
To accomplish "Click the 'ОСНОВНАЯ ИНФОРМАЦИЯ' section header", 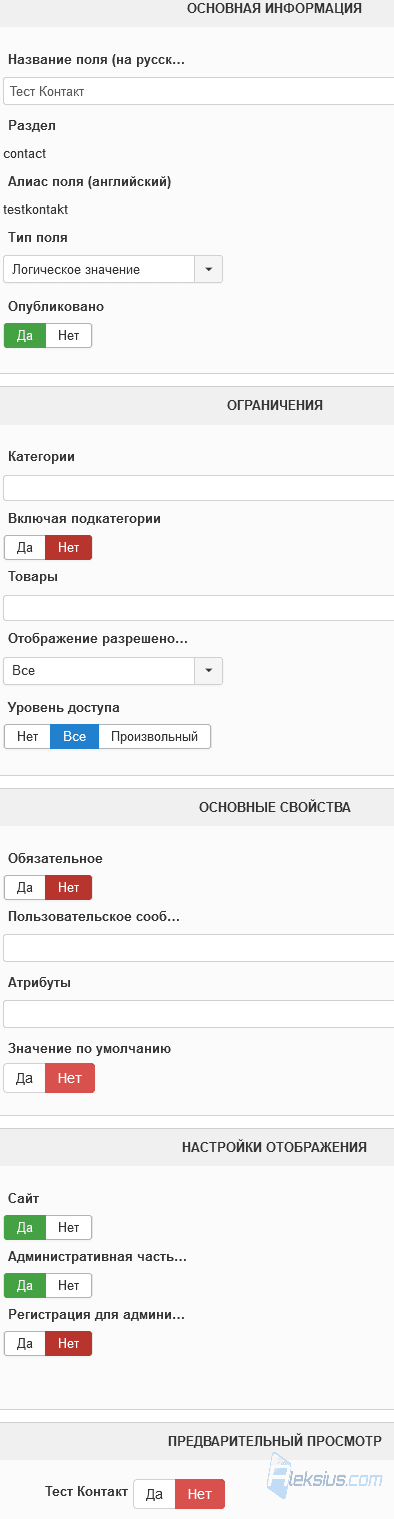I will pyautogui.click(x=274, y=8).
